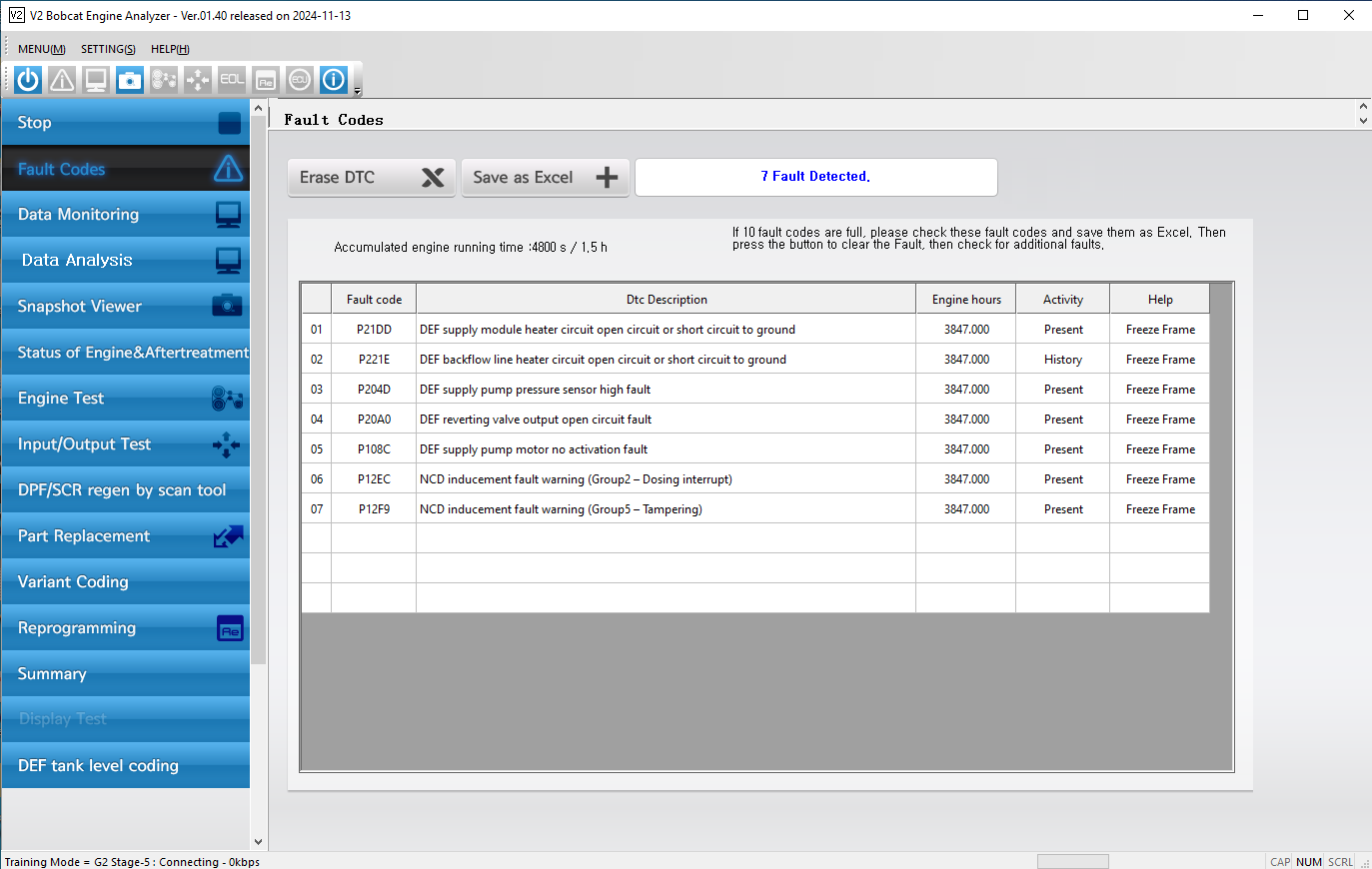
Task: Click the Snapshot Viewer camera icon
Action: (x=228, y=306)
